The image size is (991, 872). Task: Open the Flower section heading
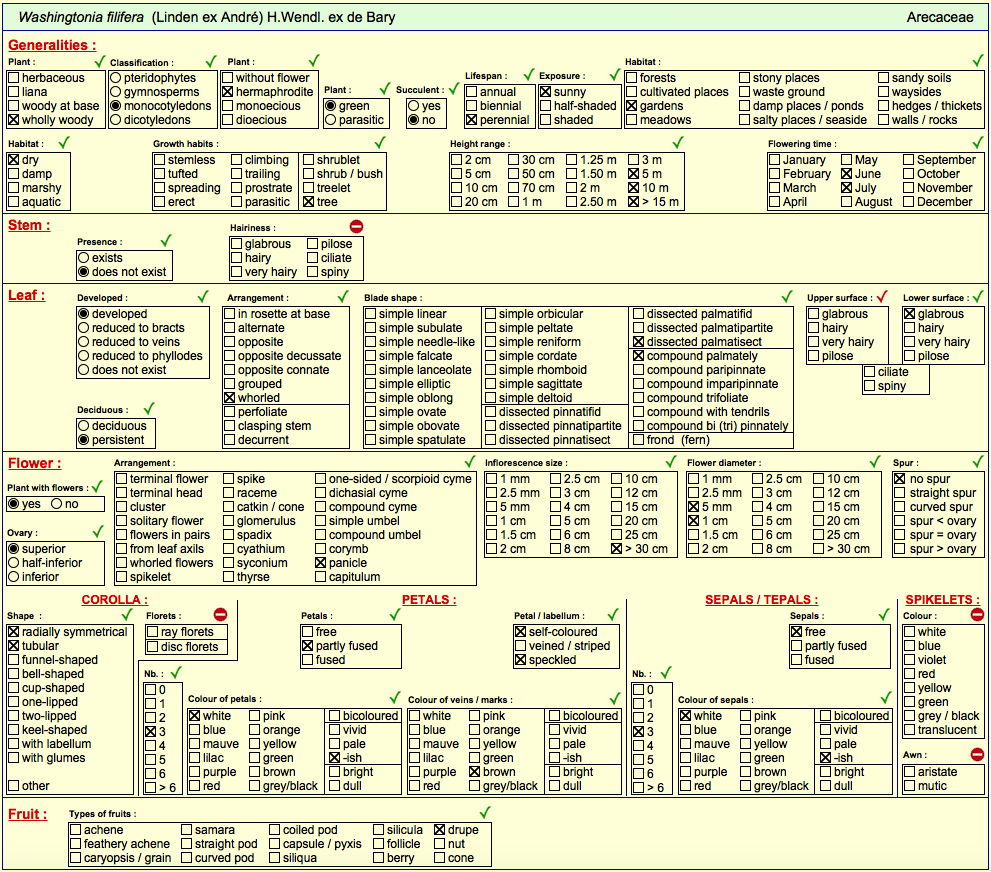point(35,463)
